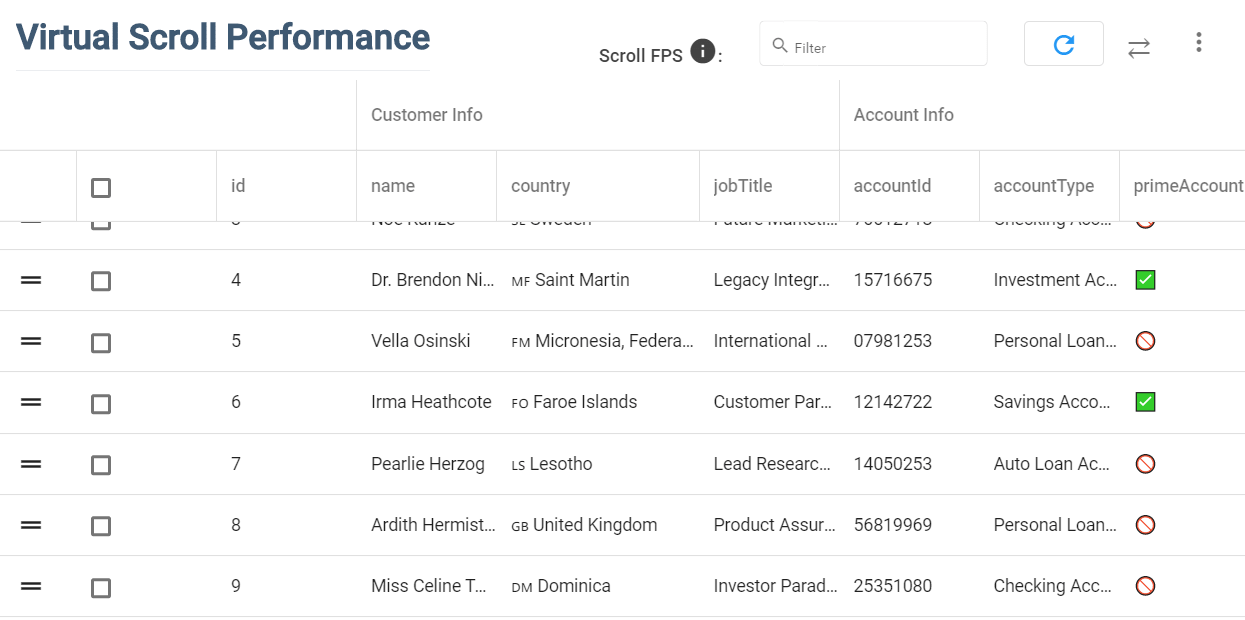Viewport: 1245px width, 620px height.
Task: Click the Filter text input field
Action: pos(884,47)
